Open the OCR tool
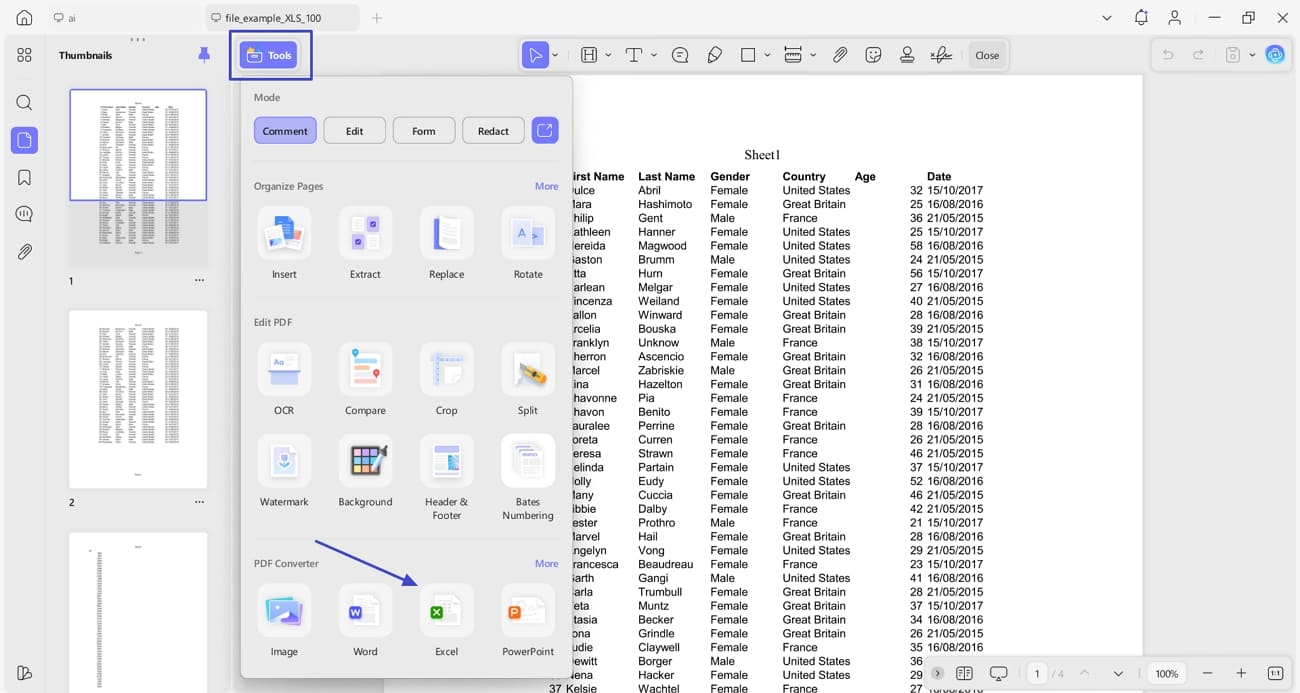The height and width of the screenshot is (693, 1300). (x=284, y=370)
